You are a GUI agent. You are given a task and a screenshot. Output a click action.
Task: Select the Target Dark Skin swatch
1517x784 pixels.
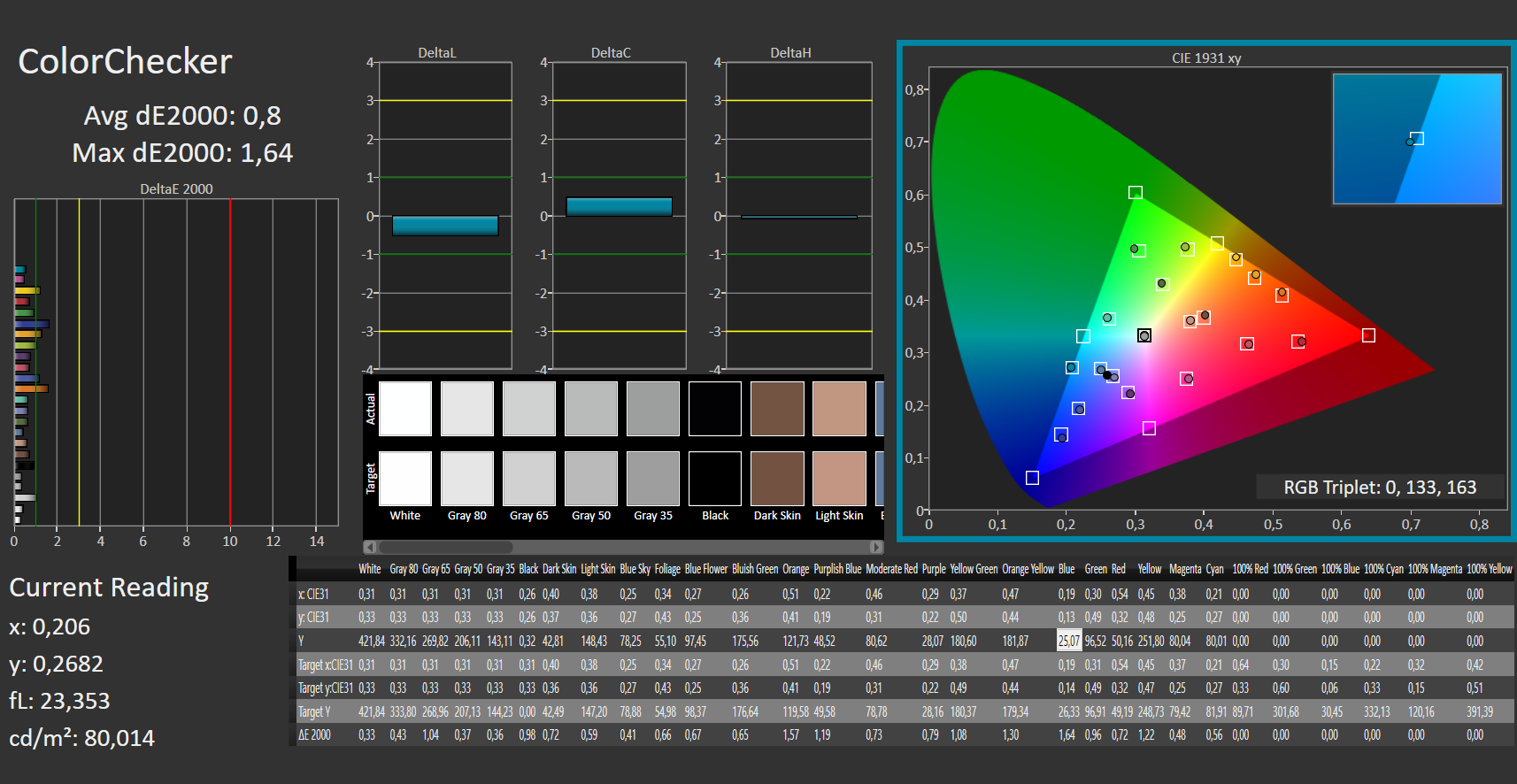click(777, 479)
